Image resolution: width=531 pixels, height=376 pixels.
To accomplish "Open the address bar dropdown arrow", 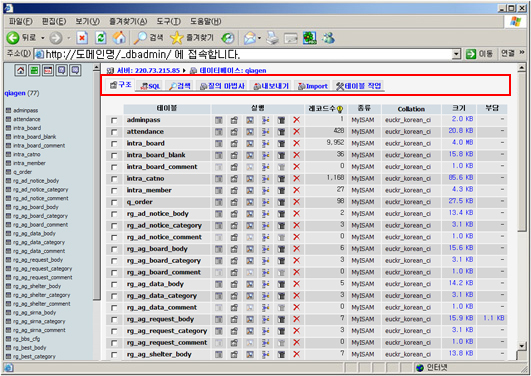I will click(456, 54).
